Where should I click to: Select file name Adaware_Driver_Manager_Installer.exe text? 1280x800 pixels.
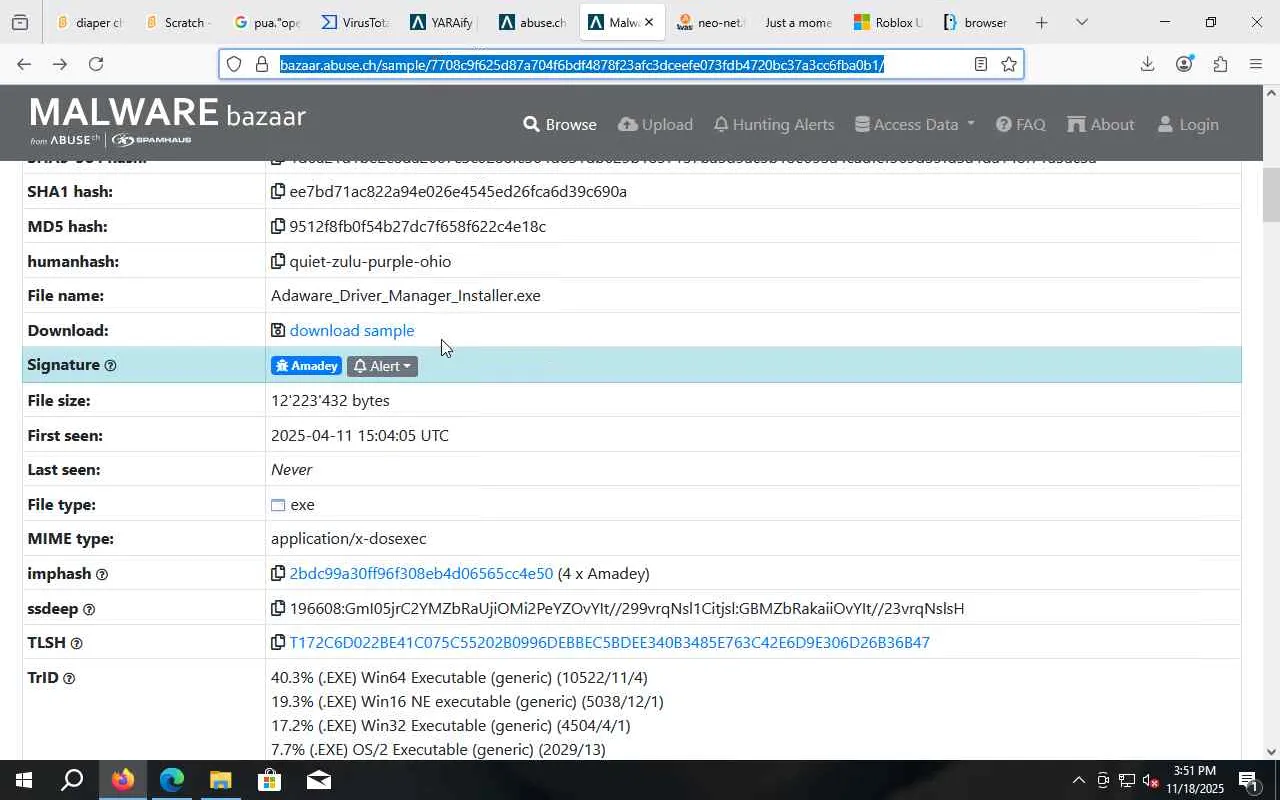click(406, 296)
